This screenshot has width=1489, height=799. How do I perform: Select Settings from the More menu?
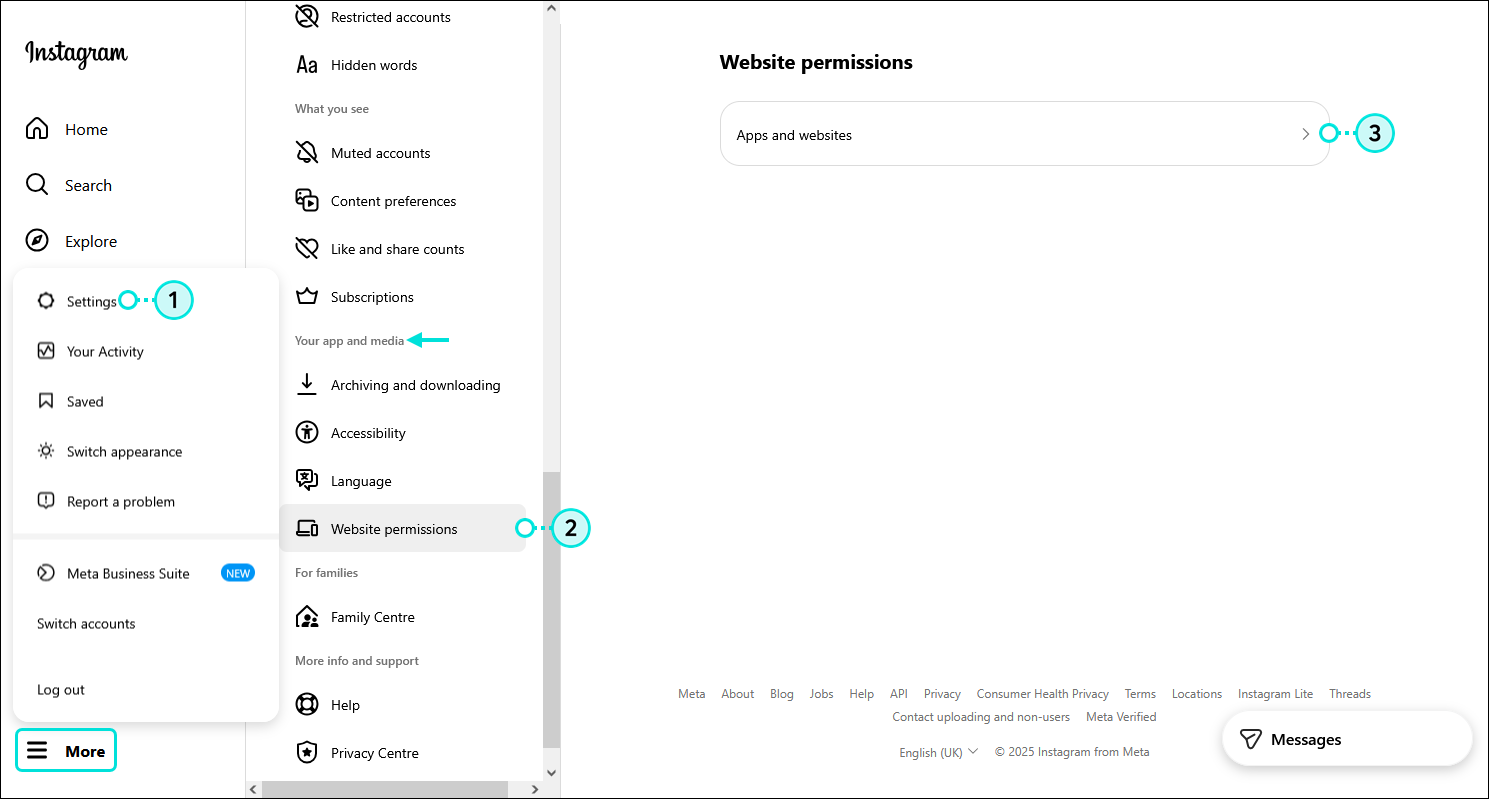(91, 300)
